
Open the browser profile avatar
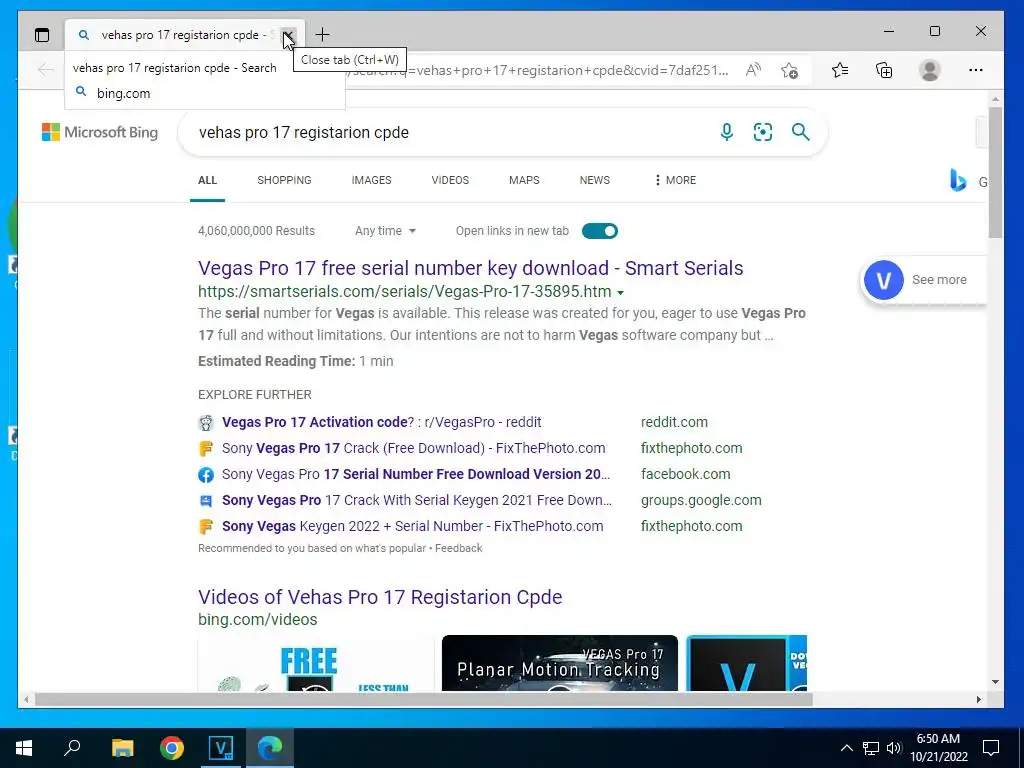[x=929, y=70]
